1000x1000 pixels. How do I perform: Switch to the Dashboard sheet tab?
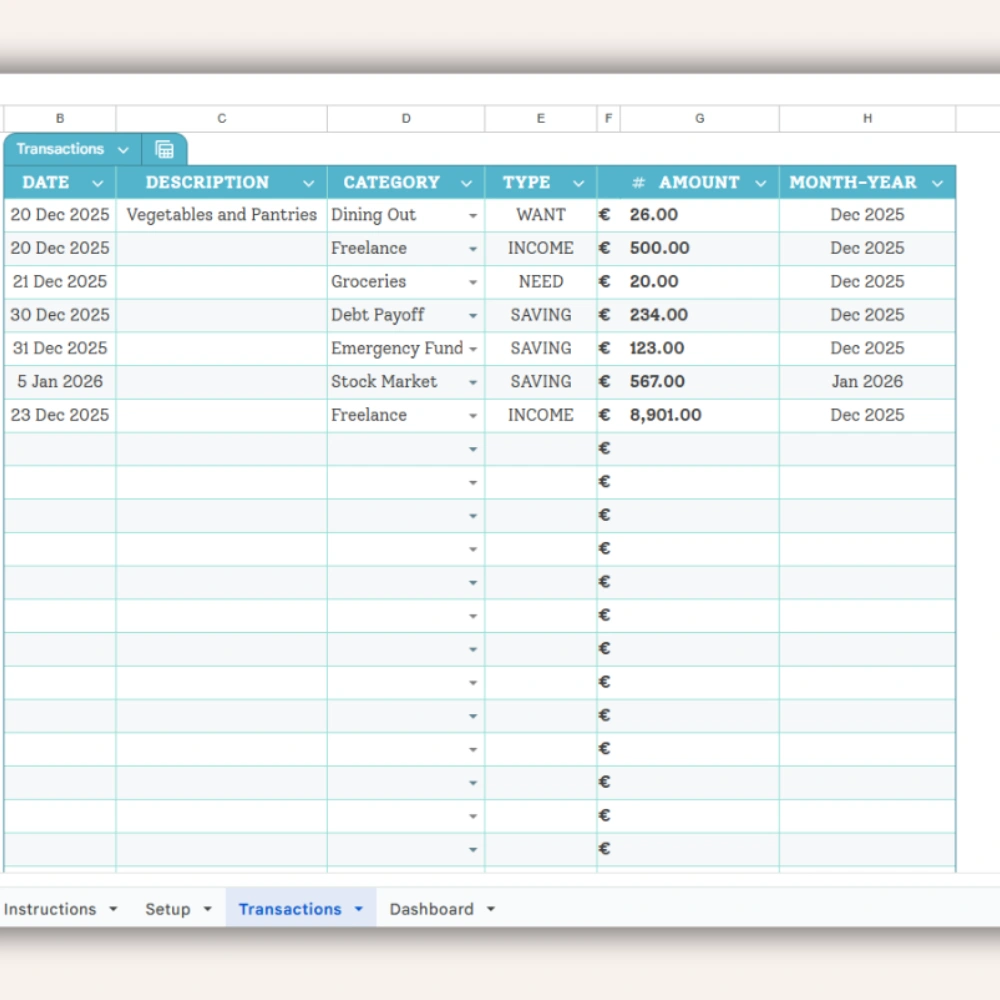click(431, 909)
